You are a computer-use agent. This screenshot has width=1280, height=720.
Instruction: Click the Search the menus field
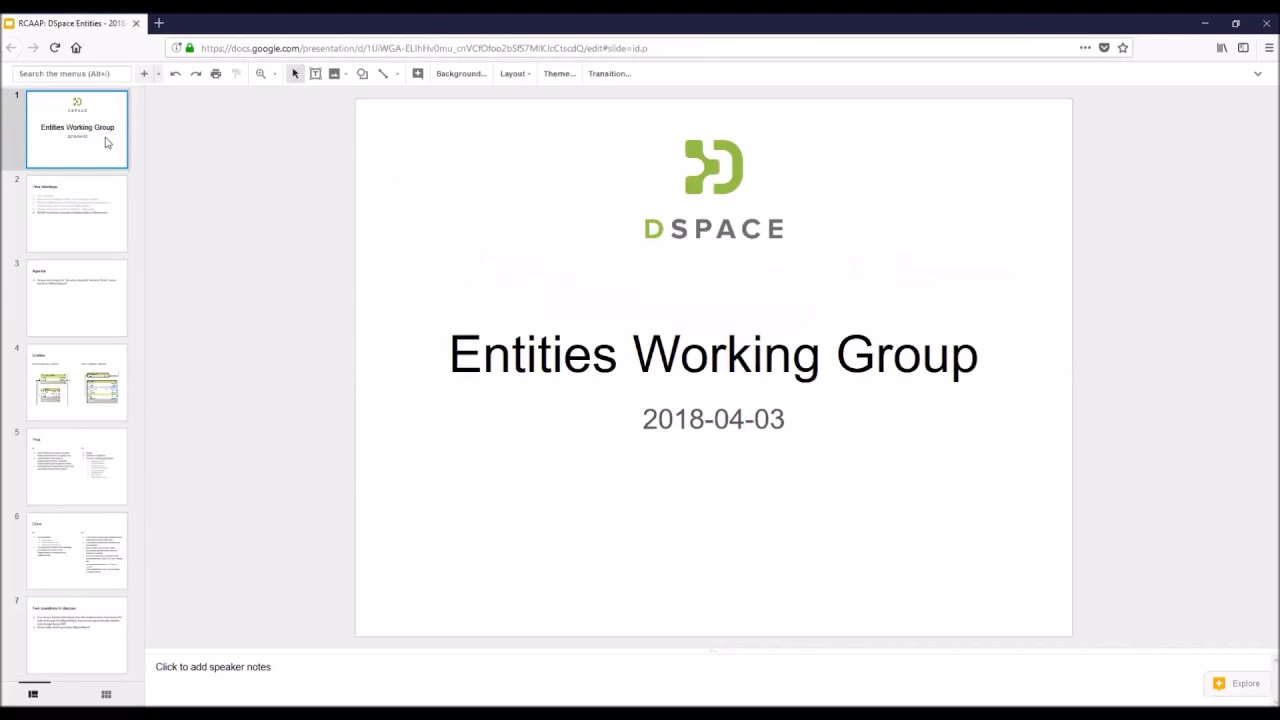pyautogui.click(x=72, y=74)
